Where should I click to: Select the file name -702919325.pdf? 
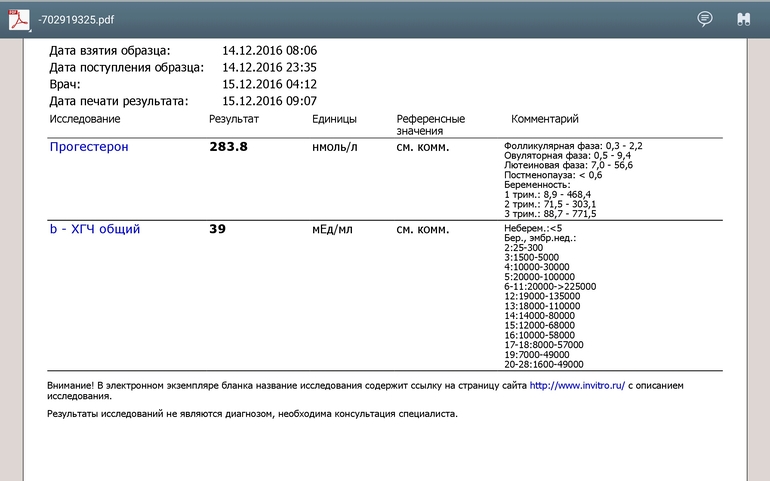pyautogui.click(x=76, y=20)
